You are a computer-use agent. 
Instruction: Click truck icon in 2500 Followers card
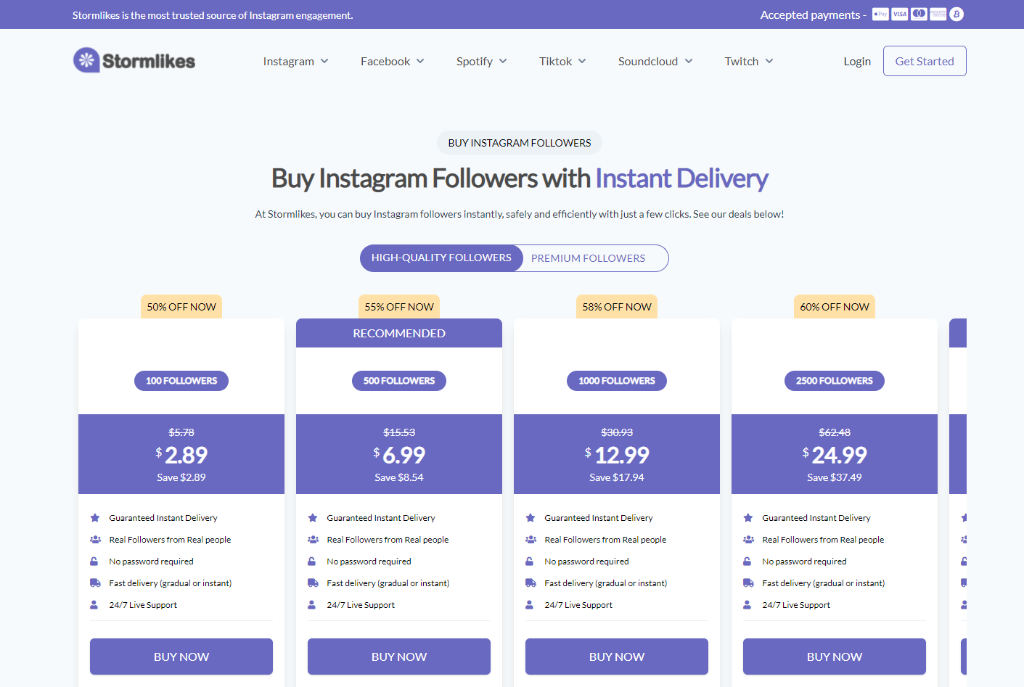click(x=748, y=583)
